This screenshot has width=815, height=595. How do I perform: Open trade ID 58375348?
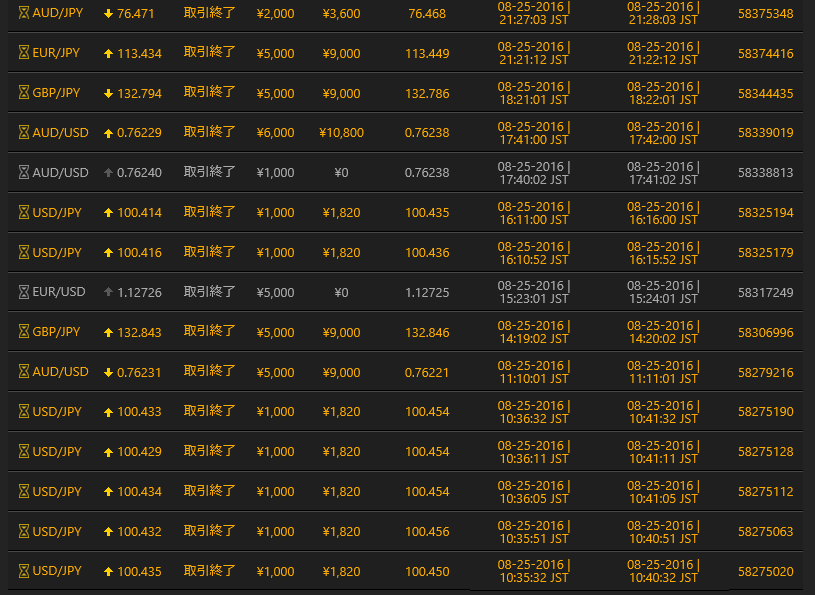(765, 13)
